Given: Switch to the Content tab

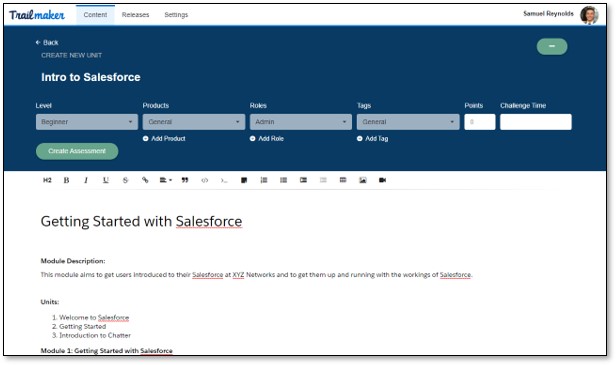Looking at the screenshot, I should [x=95, y=15].
